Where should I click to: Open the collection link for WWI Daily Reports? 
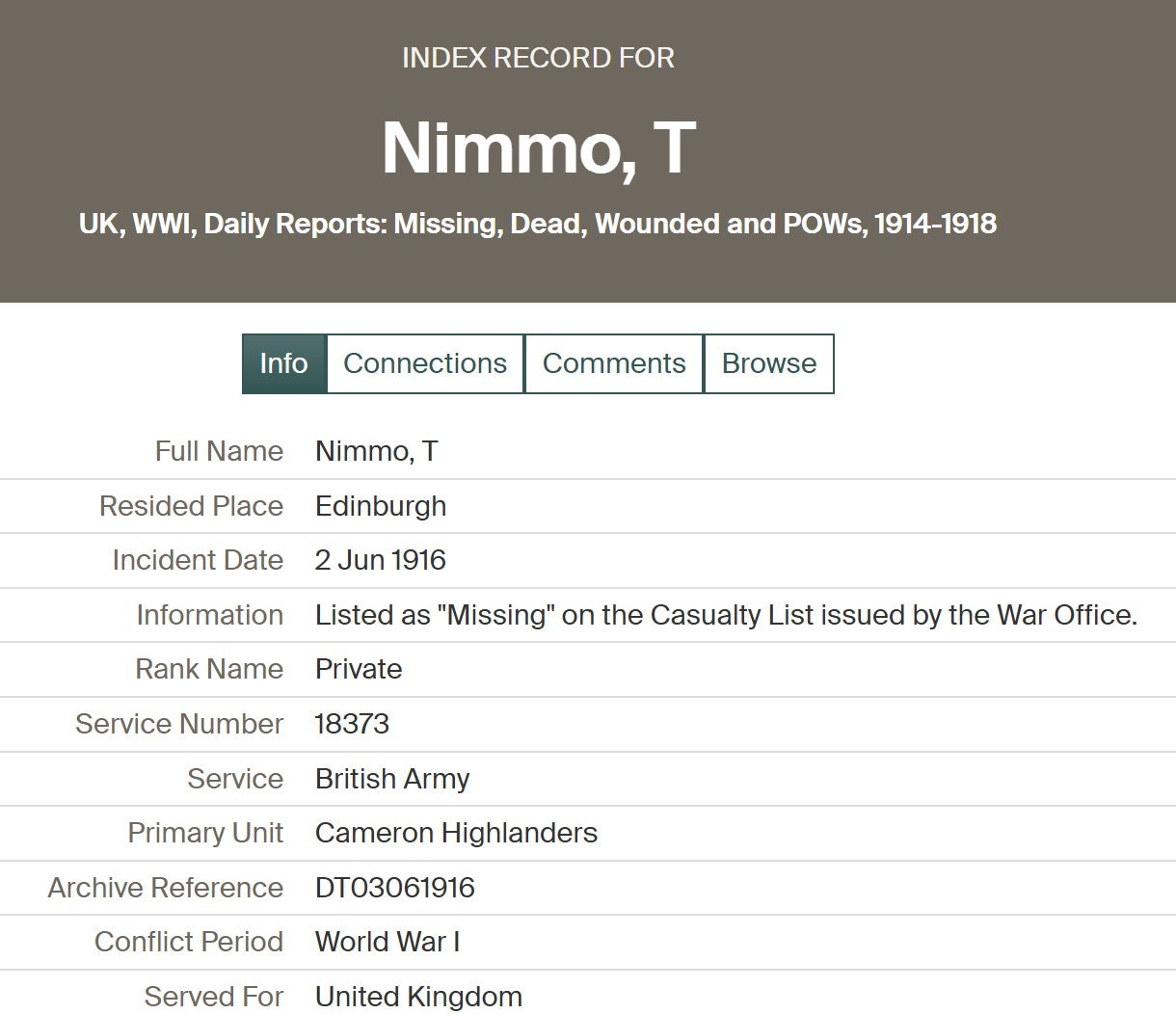[x=539, y=224]
